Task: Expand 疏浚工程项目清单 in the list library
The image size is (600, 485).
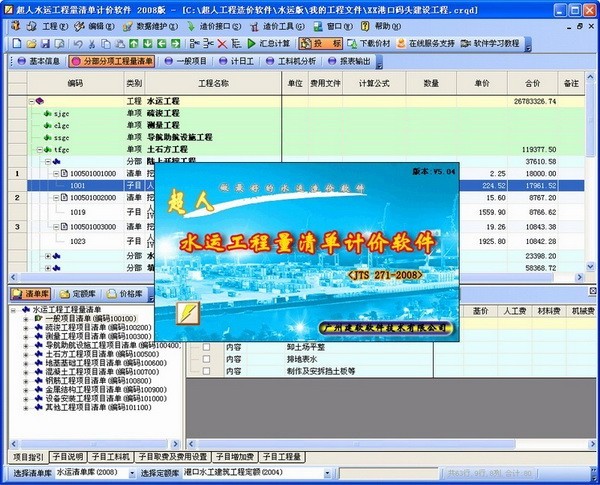Action: coord(26,328)
